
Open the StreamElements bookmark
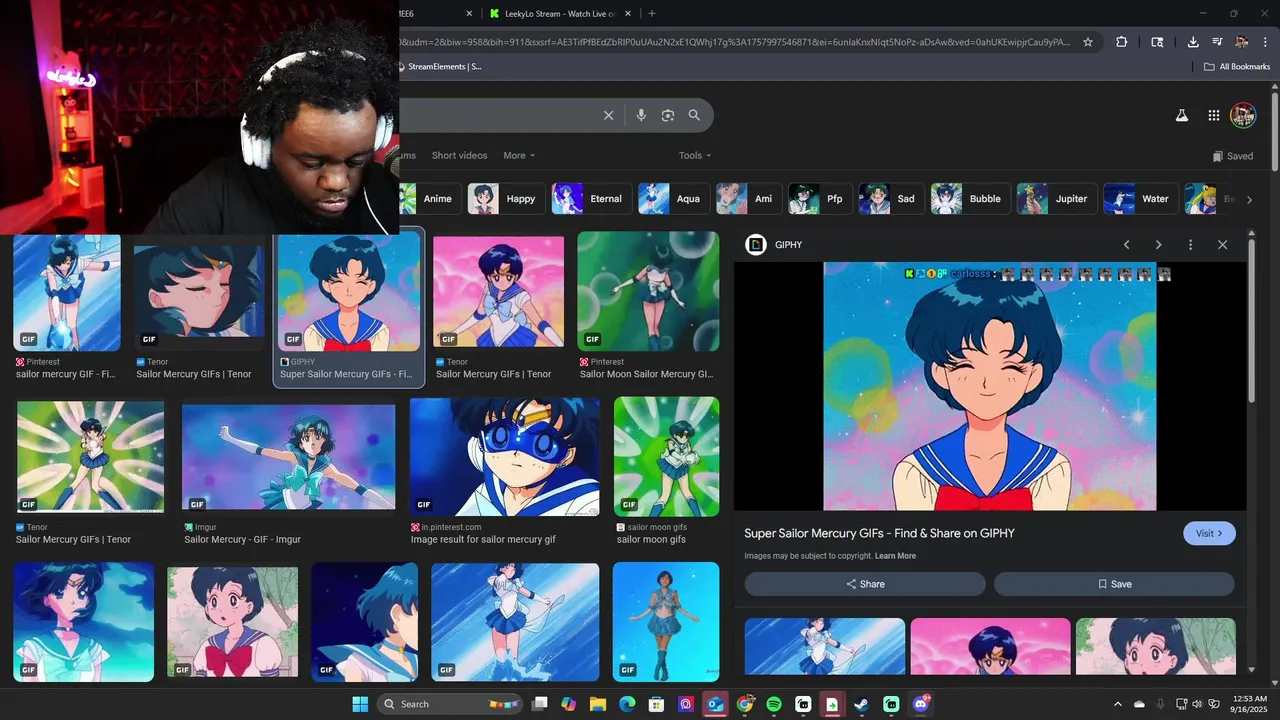[x=440, y=67]
